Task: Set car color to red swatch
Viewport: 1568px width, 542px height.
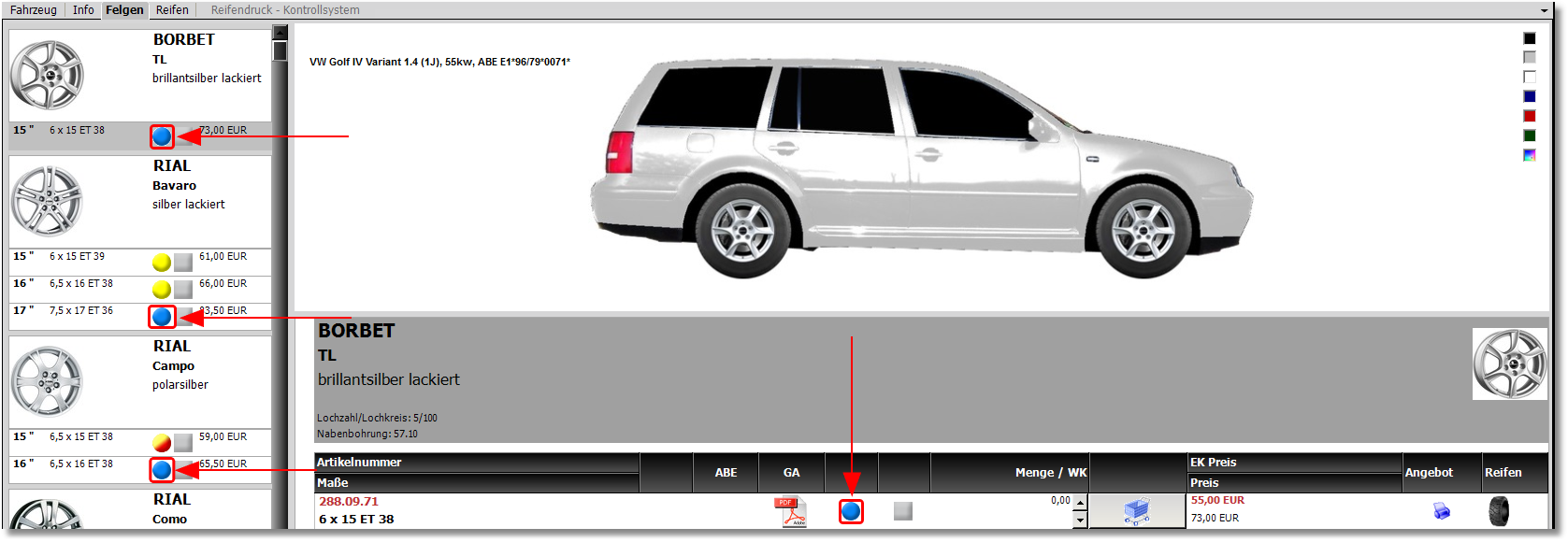Action: [1530, 116]
